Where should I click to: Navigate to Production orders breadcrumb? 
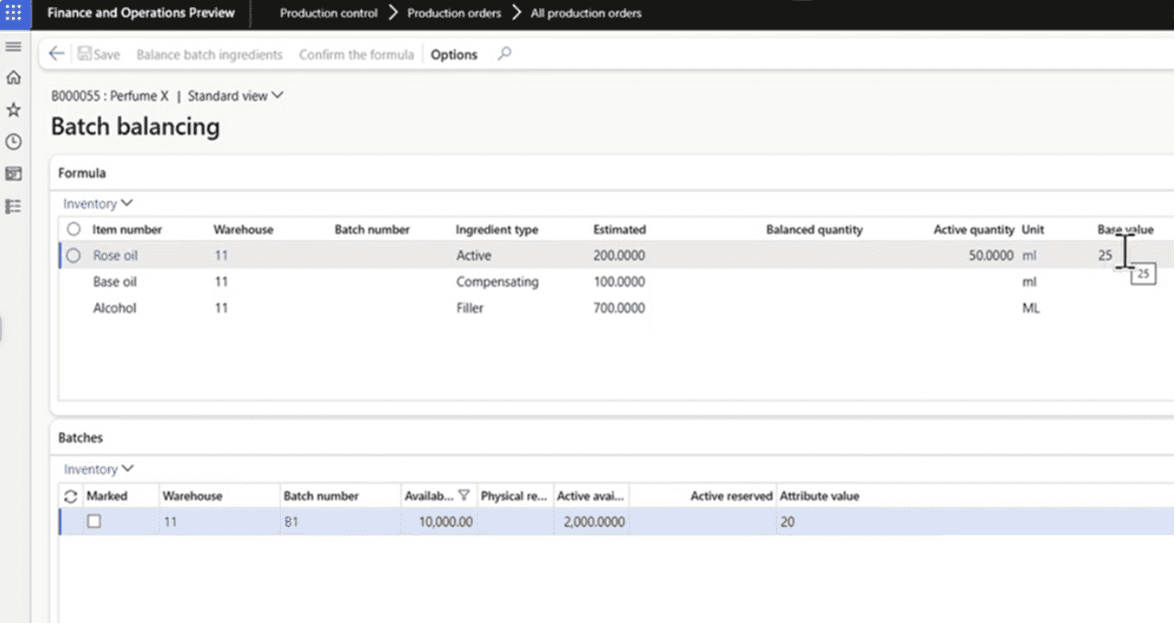tap(454, 13)
